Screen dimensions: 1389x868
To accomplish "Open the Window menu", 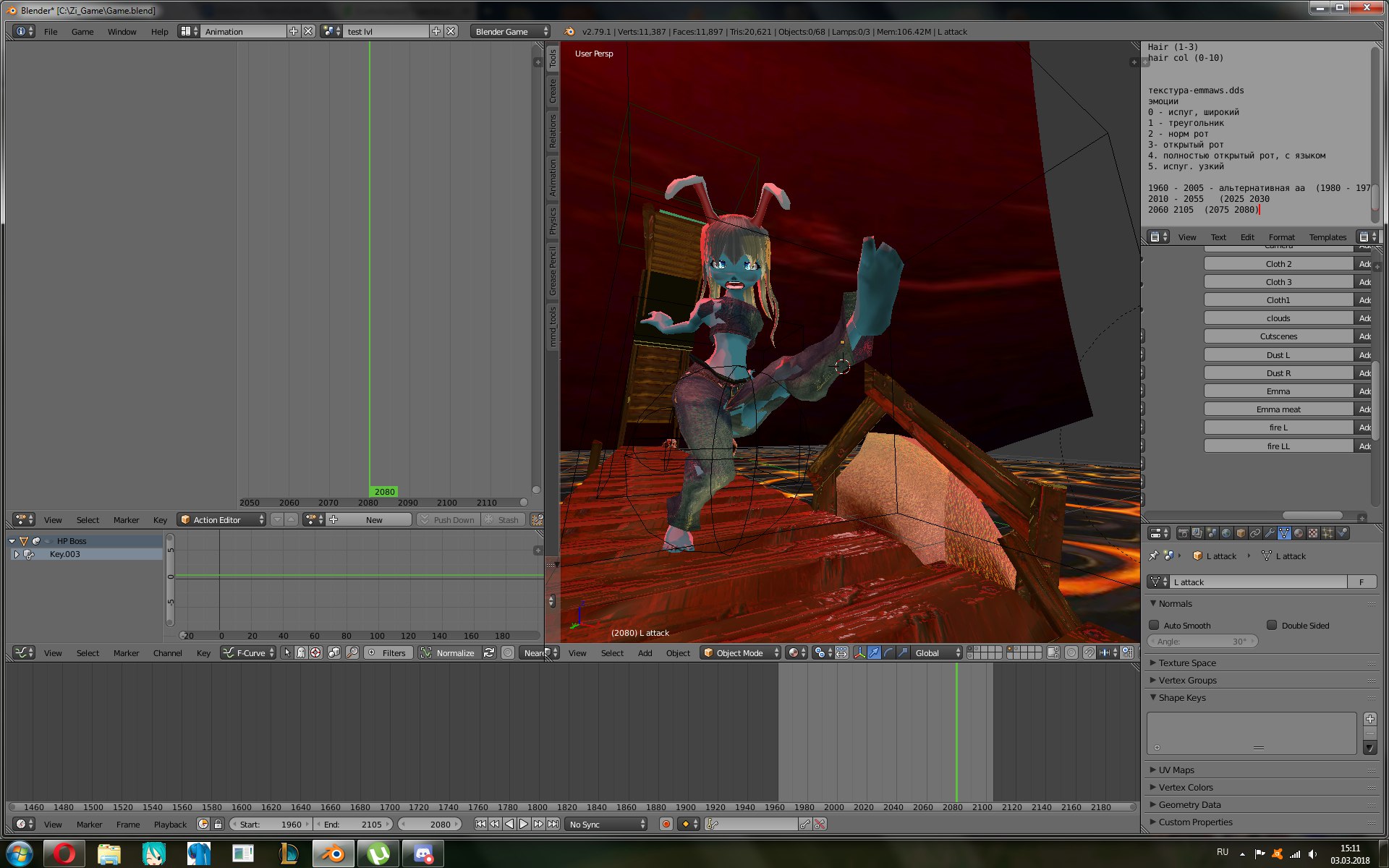I will (x=122, y=31).
